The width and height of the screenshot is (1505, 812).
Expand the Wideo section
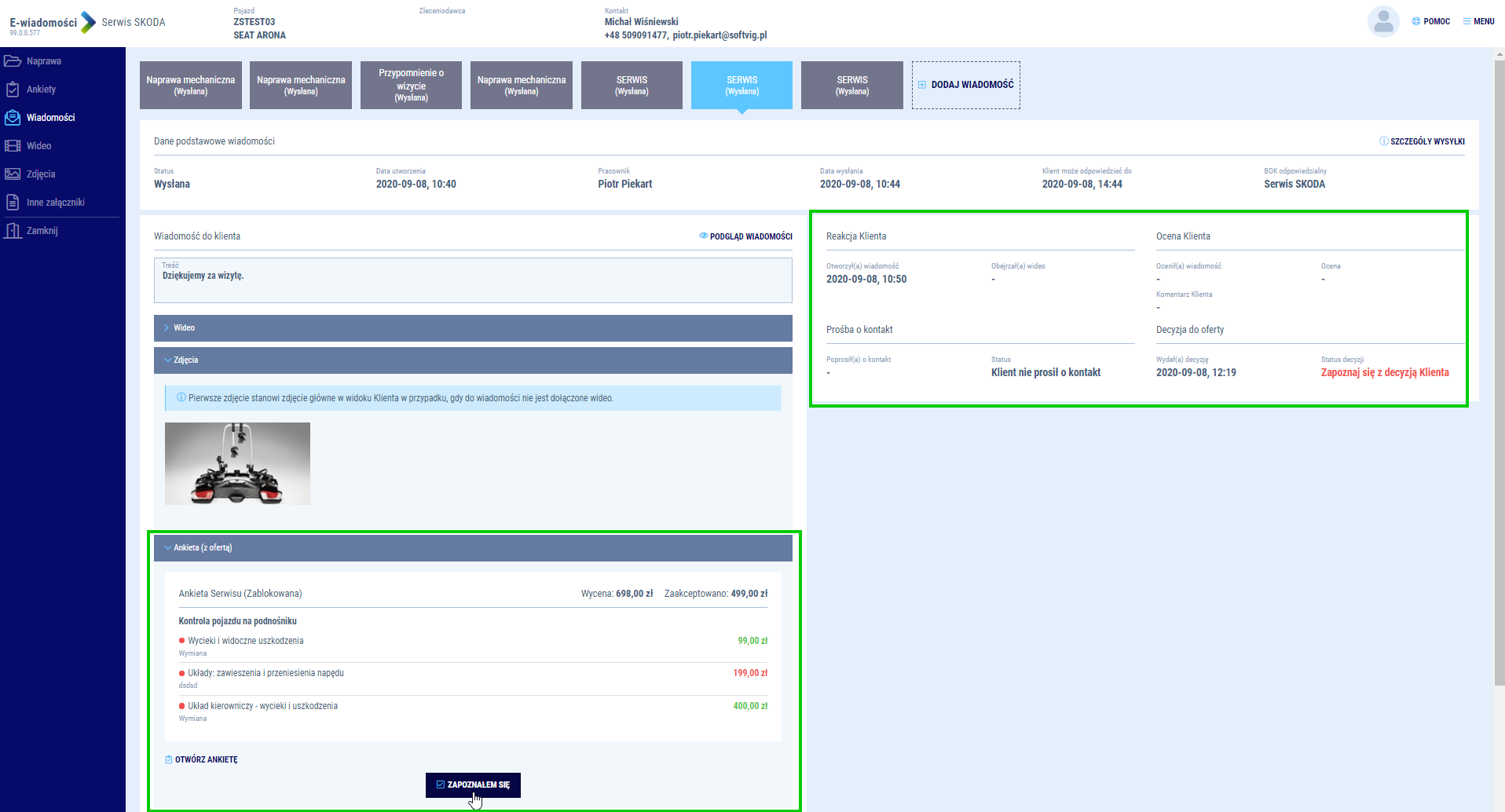click(x=472, y=328)
